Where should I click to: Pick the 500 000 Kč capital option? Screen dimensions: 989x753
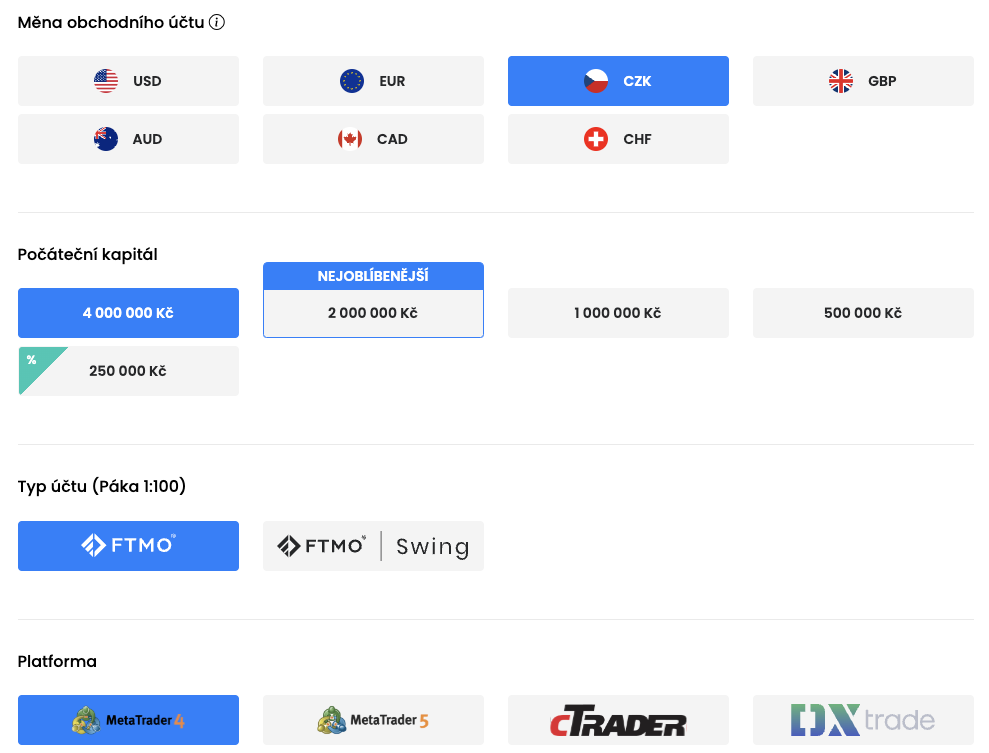[x=863, y=313]
